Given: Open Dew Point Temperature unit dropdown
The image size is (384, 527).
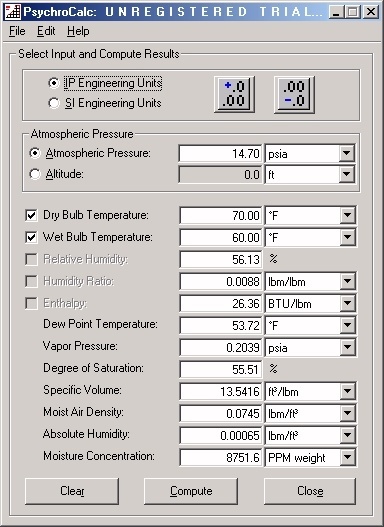Looking at the screenshot, I should pyautogui.click(x=347, y=325).
